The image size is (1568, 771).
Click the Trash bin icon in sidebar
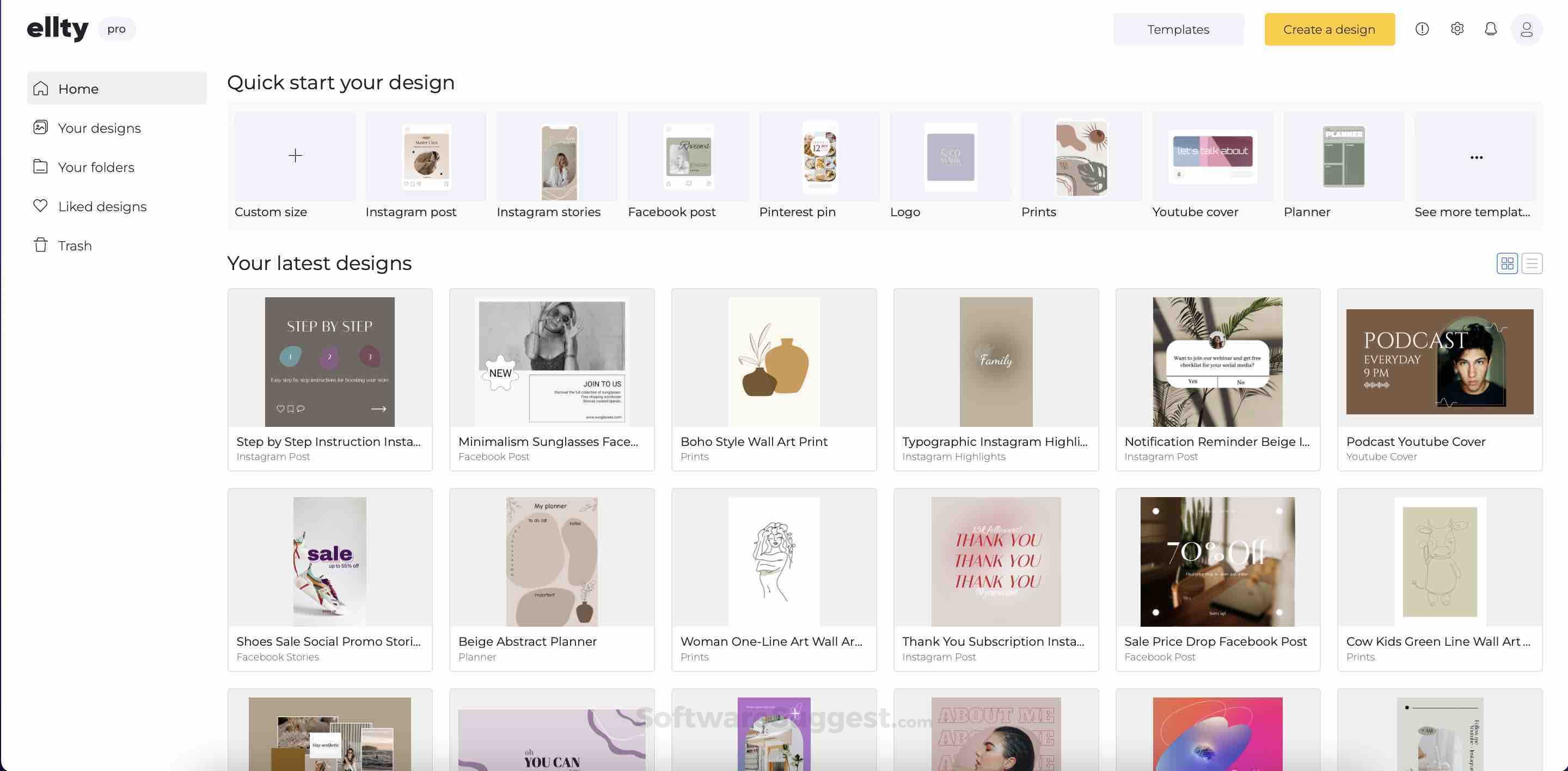point(41,245)
